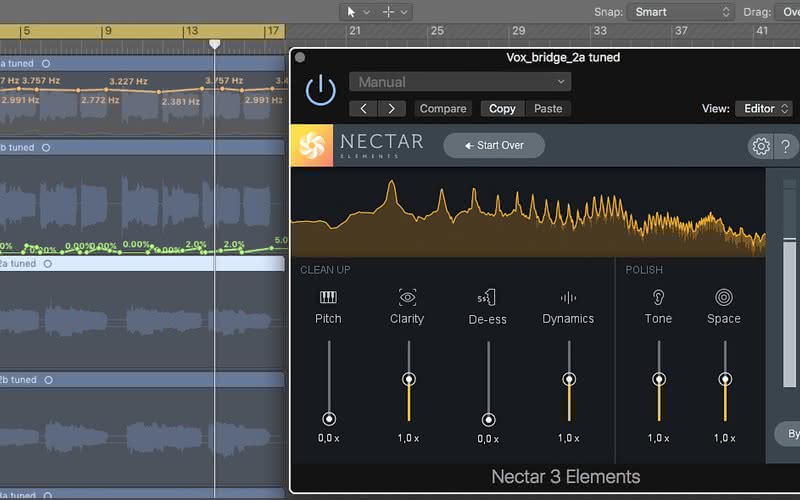Click the Bypass button at right edge
Screen dimensions: 800x500
787,434
